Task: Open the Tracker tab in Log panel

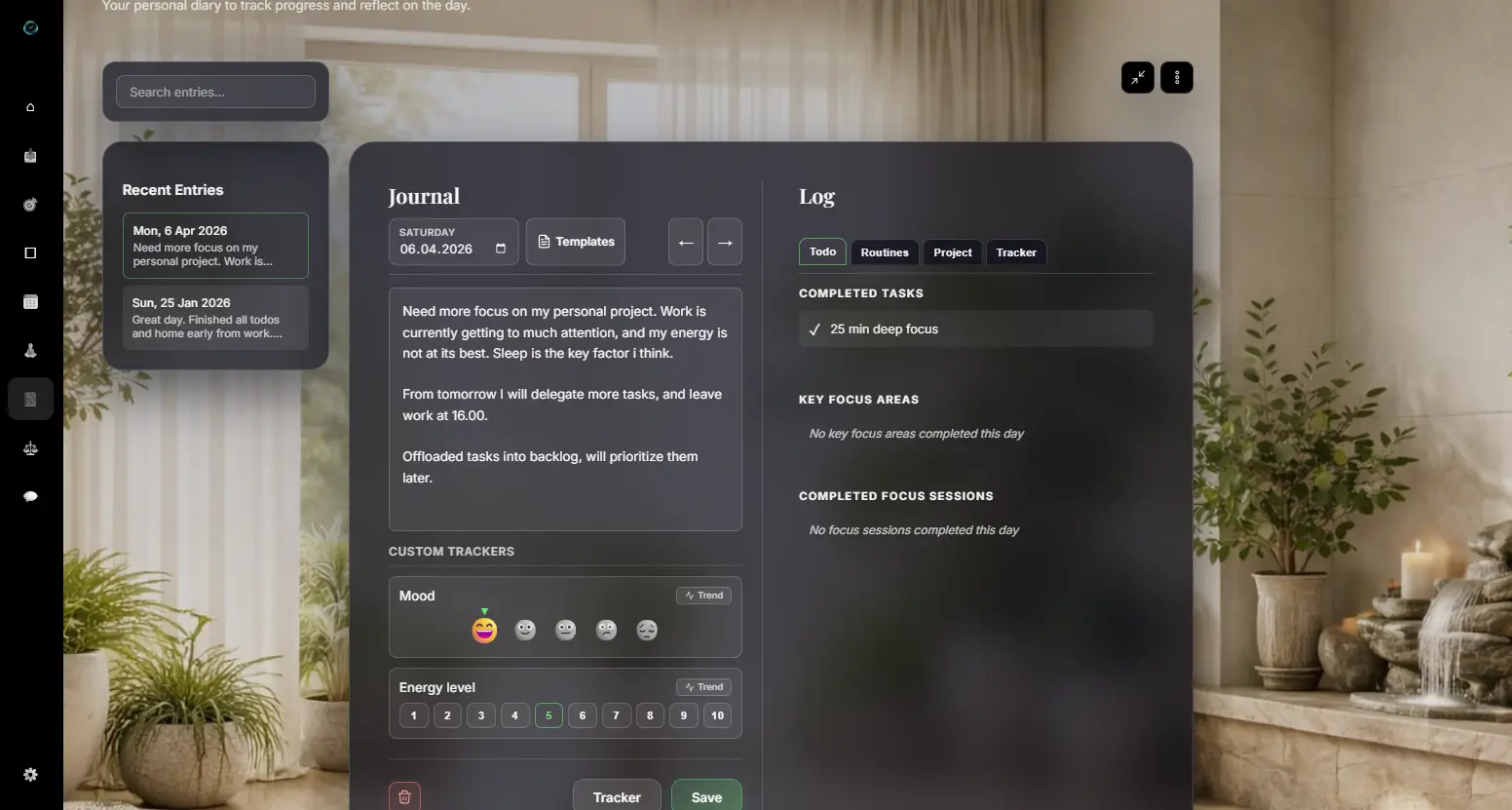Action: 1015,252
